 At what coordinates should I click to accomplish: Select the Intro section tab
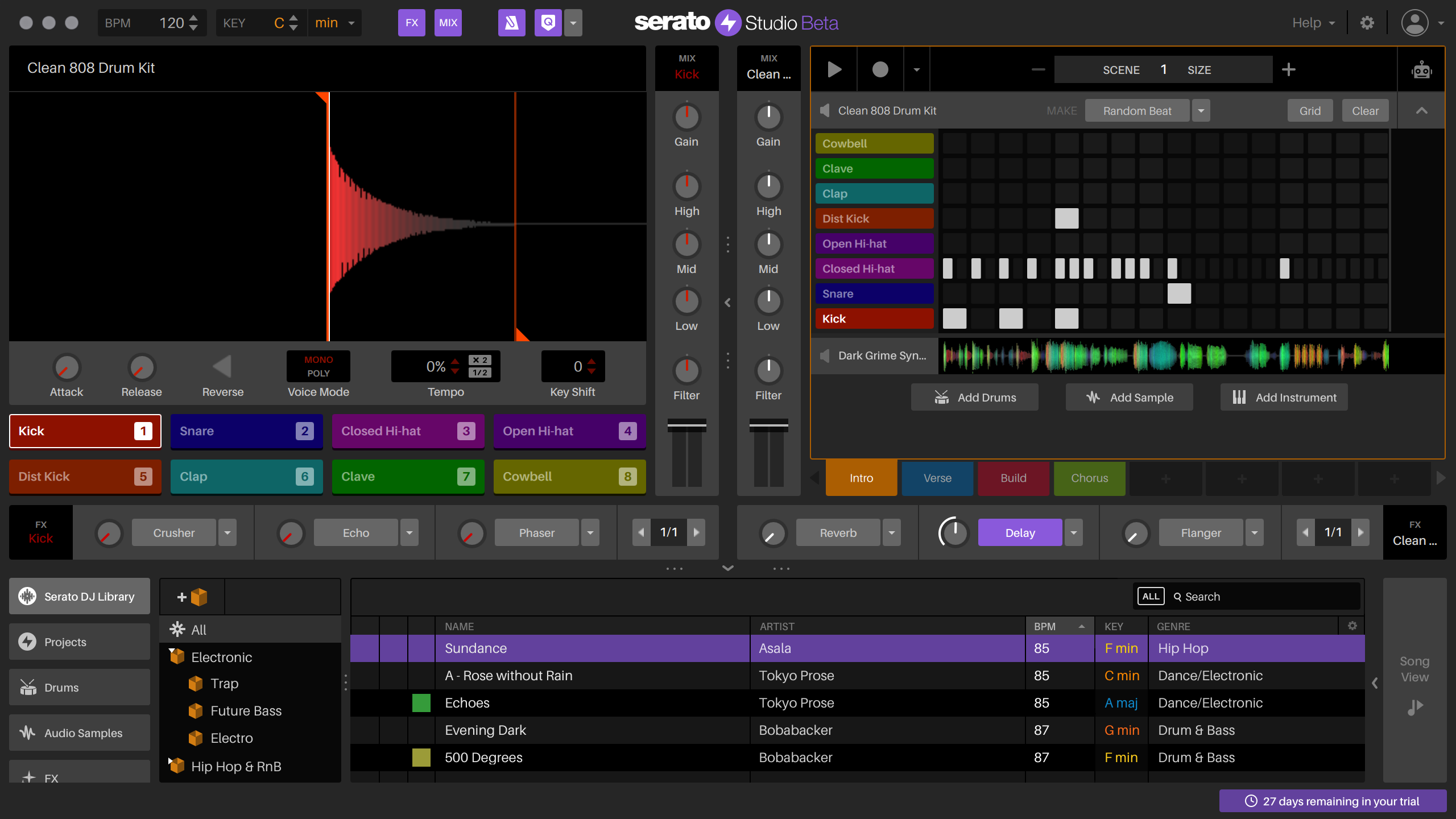[861, 478]
